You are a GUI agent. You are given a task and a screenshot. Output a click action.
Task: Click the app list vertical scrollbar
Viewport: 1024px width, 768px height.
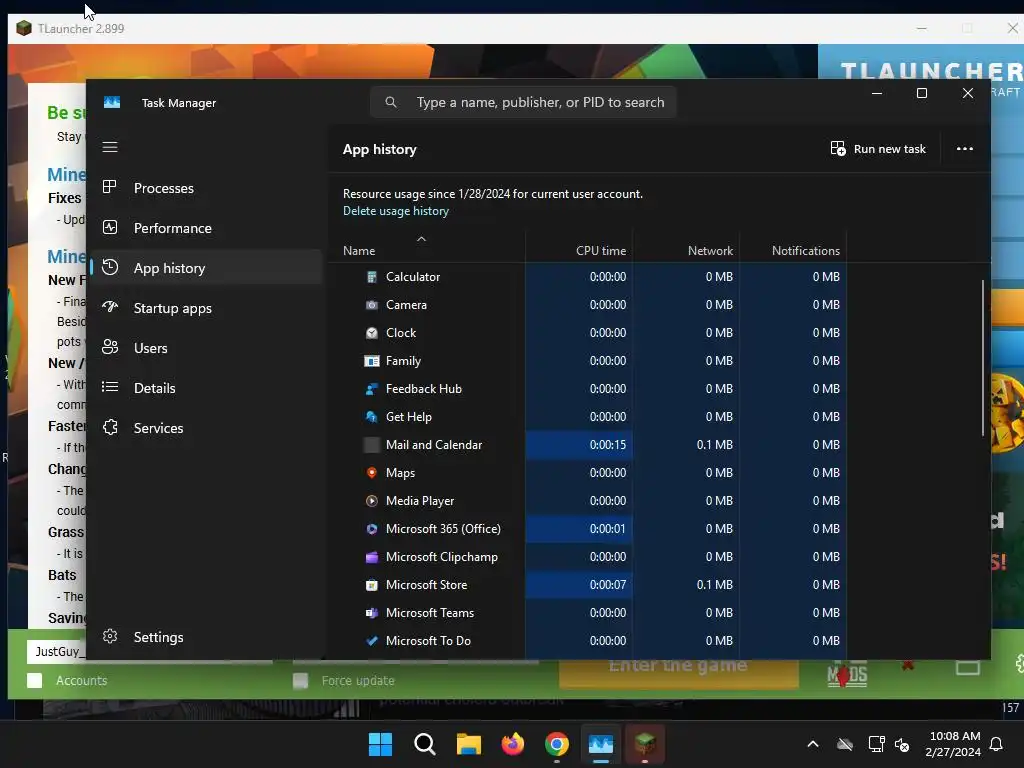coord(983,358)
